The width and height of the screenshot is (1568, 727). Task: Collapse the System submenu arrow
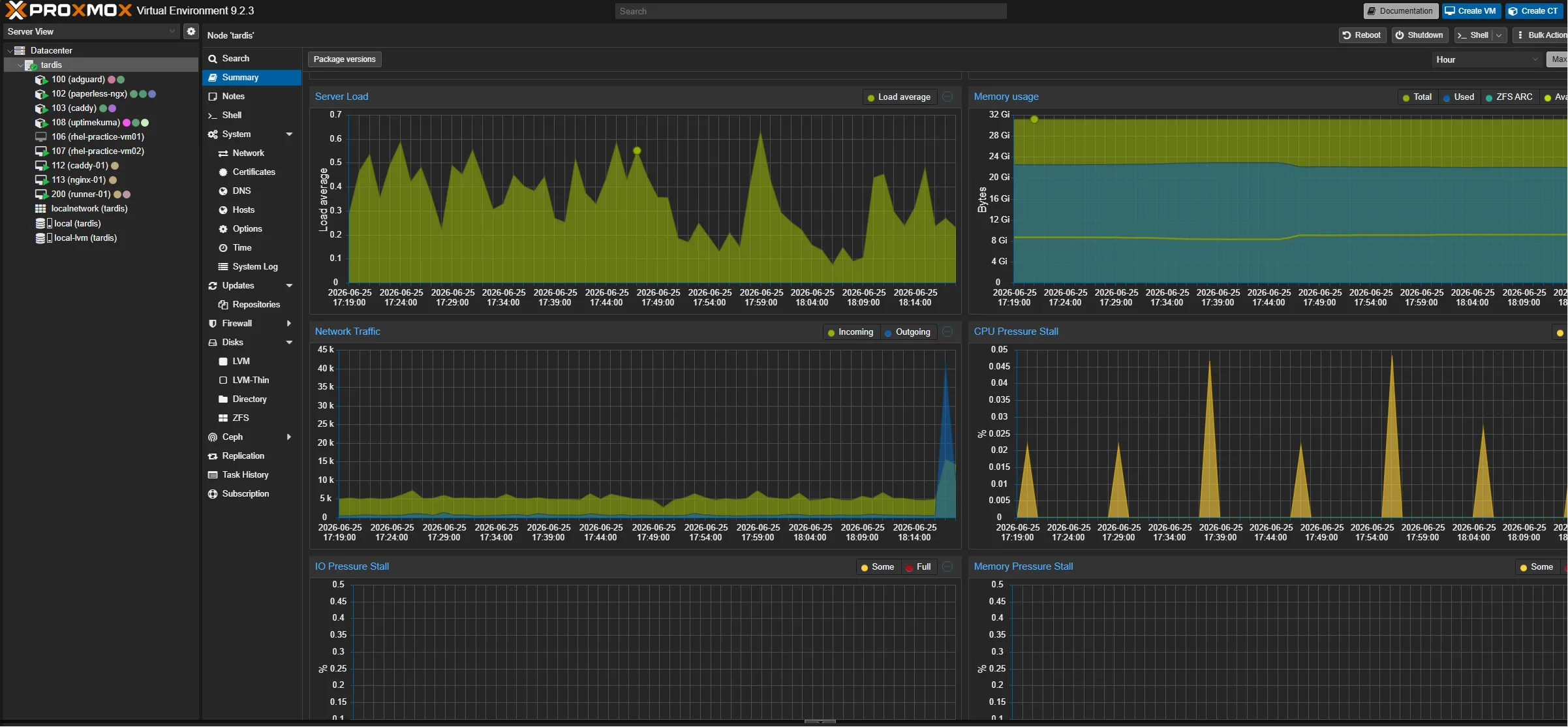[289, 134]
